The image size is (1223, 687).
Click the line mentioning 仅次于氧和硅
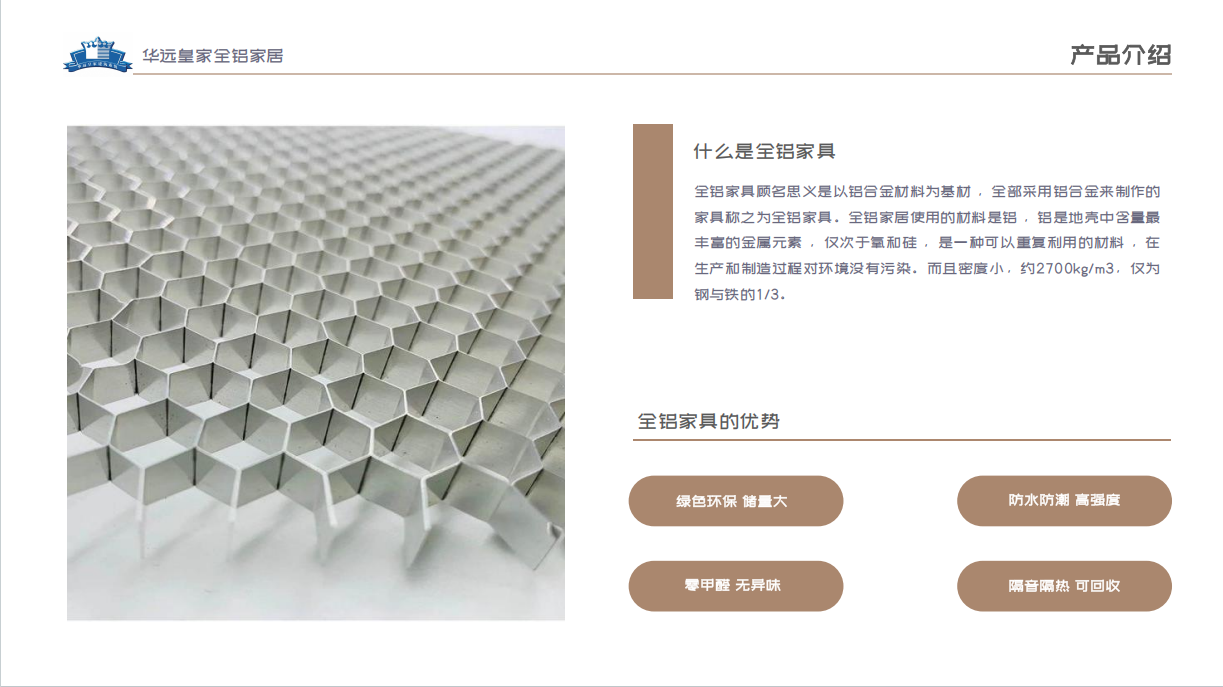[927, 243]
